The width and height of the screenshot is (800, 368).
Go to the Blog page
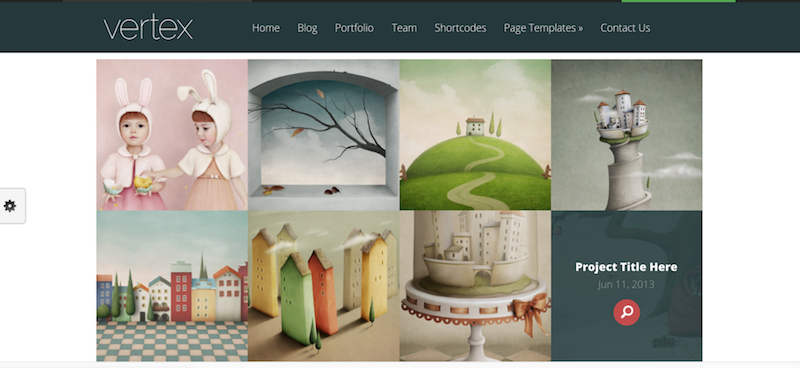tap(307, 28)
